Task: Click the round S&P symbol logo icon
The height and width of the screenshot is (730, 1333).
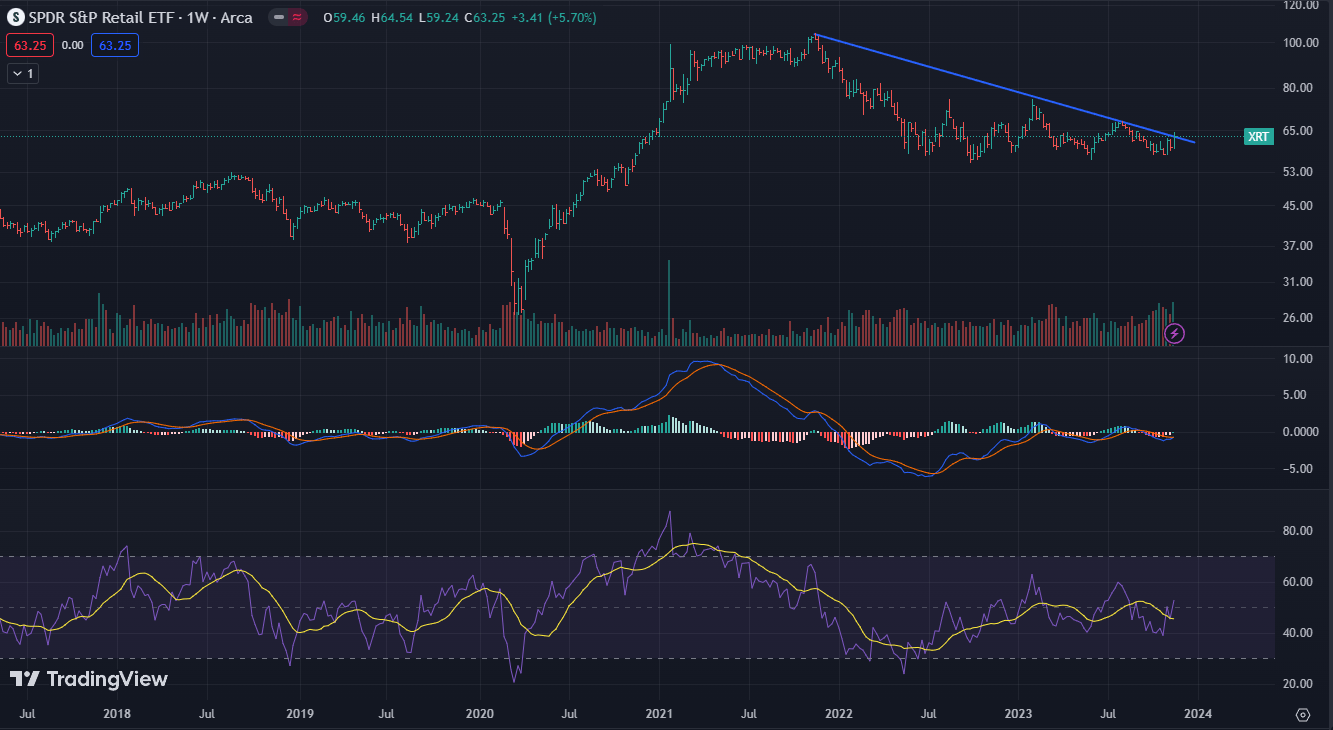Action: coord(15,17)
